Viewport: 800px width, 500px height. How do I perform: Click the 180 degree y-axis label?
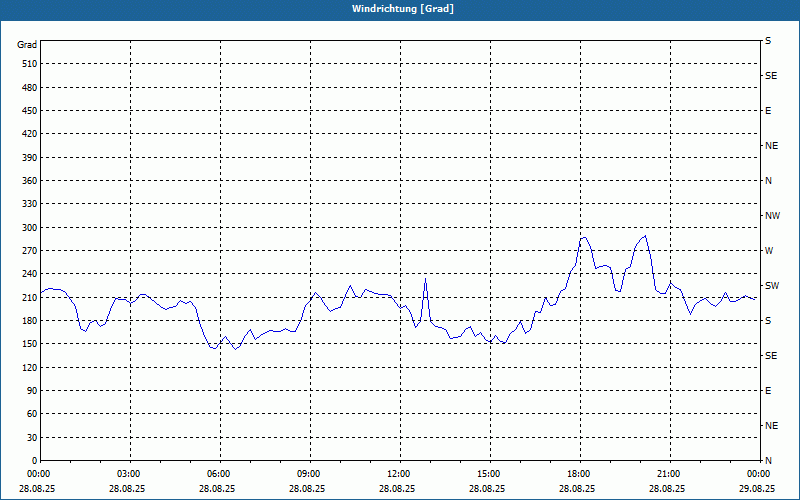pyautogui.click(x=28, y=321)
